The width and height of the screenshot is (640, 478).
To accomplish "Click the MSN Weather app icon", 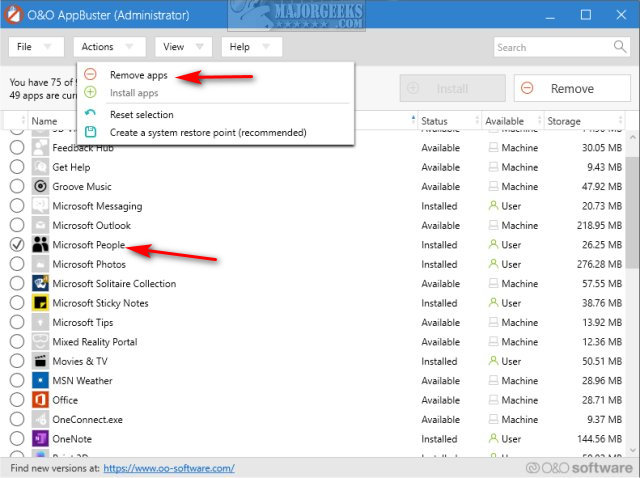I will (x=40, y=380).
